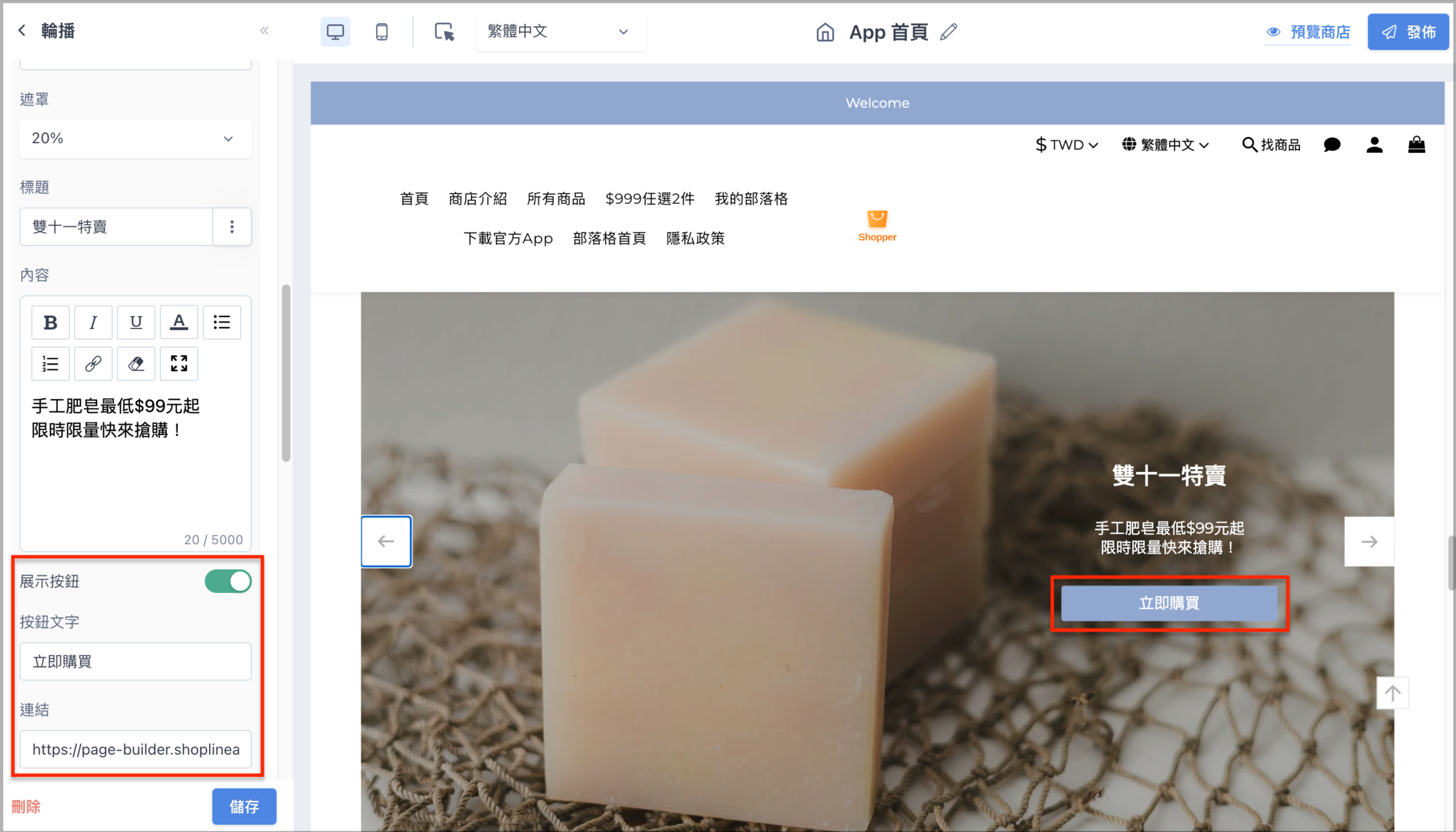Image resolution: width=1456 pixels, height=832 pixels.
Task: Go back from the 輪播 panel
Action: 22,31
